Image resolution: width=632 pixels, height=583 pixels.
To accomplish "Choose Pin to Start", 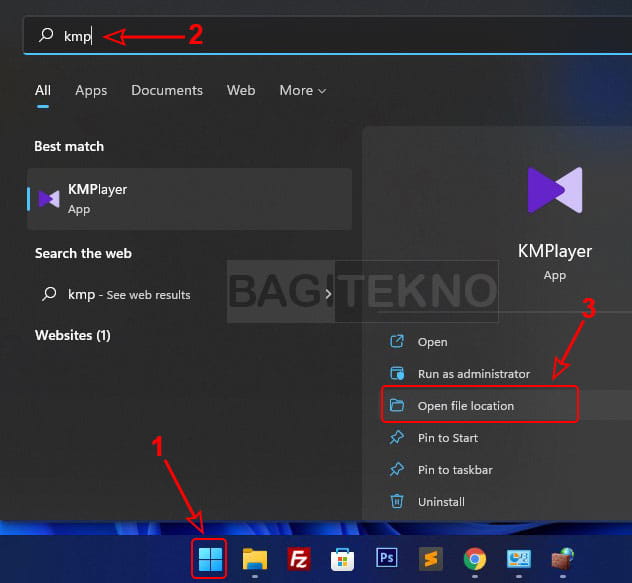I will tap(448, 438).
